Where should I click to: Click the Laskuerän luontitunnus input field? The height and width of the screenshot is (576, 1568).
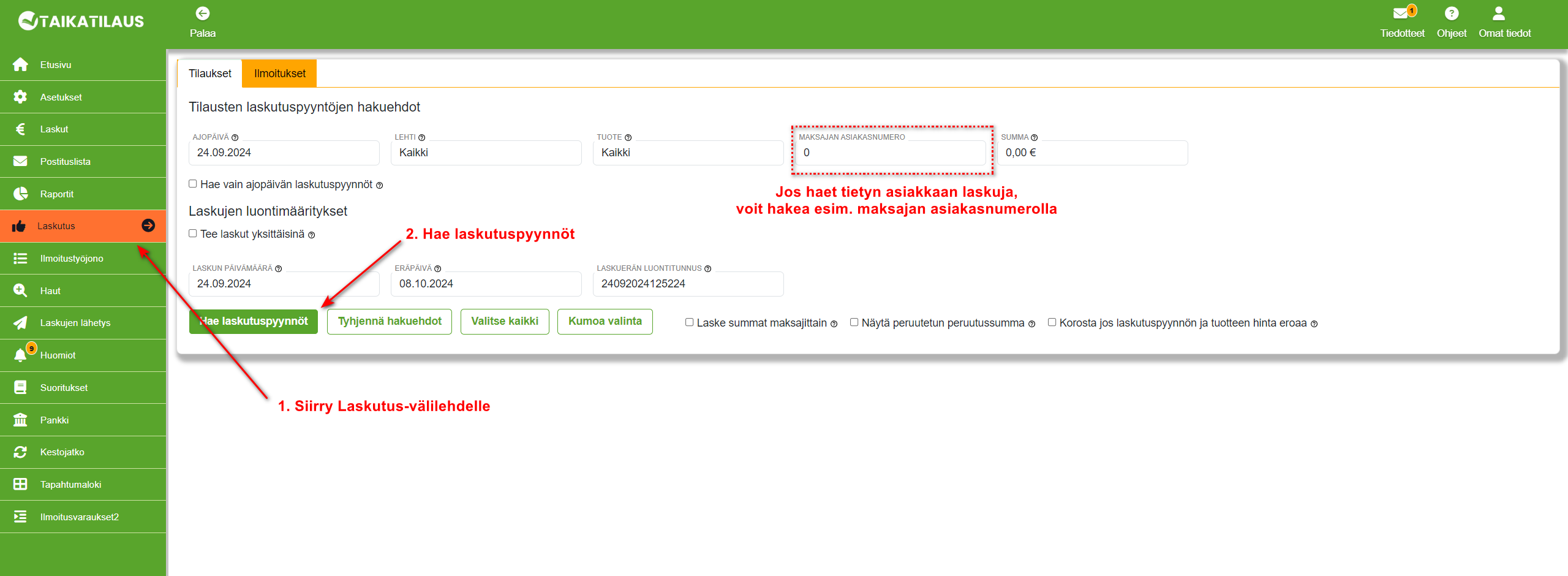coord(688,284)
